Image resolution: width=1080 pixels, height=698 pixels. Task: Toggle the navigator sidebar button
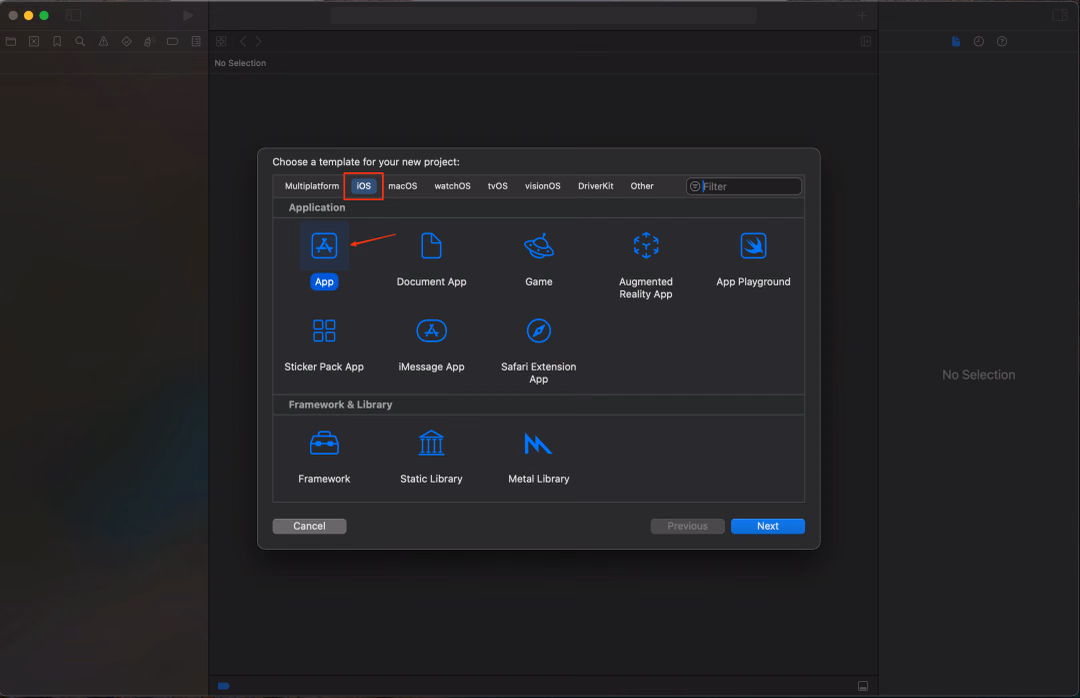click(73, 15)
